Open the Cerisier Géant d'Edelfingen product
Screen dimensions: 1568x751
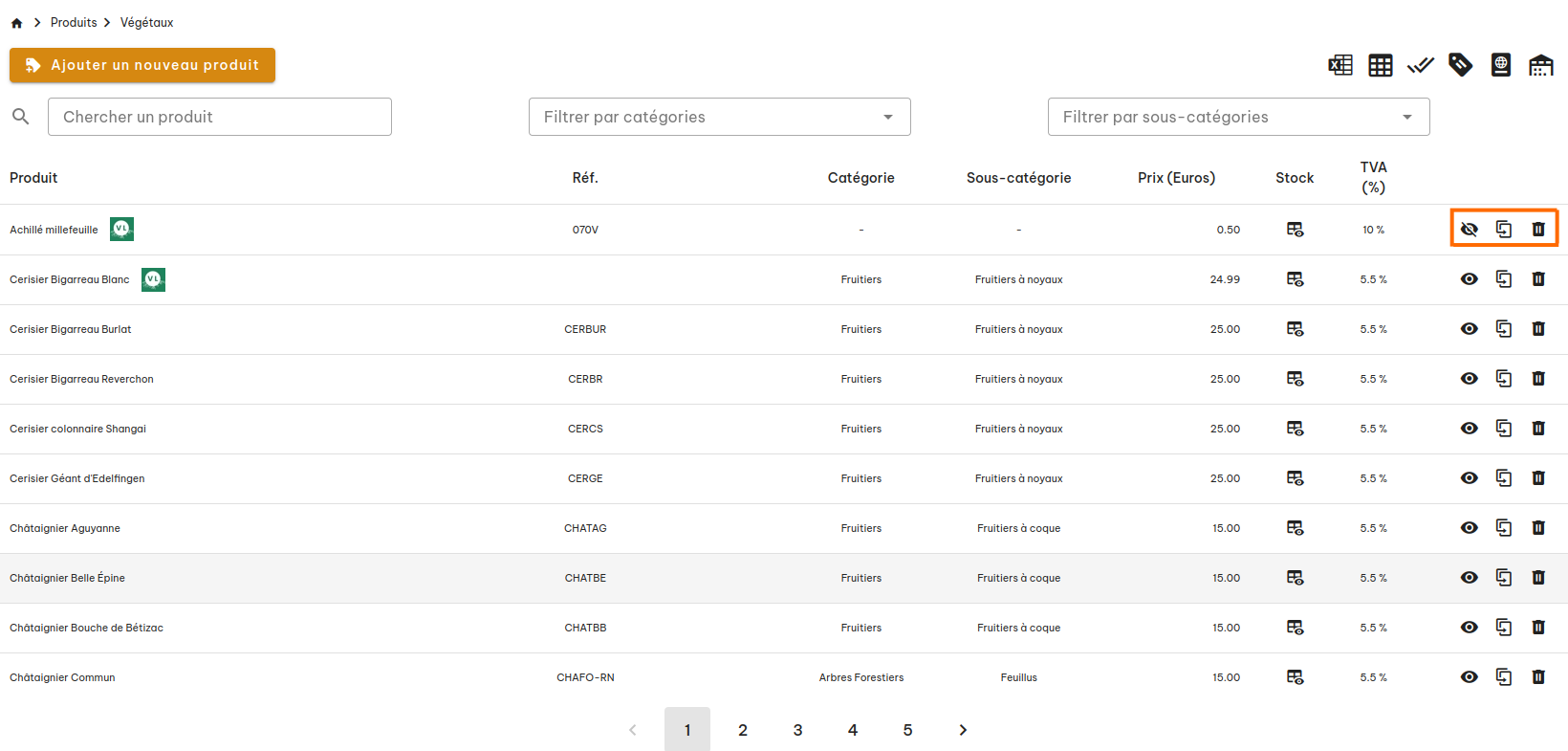coord(77,478)
